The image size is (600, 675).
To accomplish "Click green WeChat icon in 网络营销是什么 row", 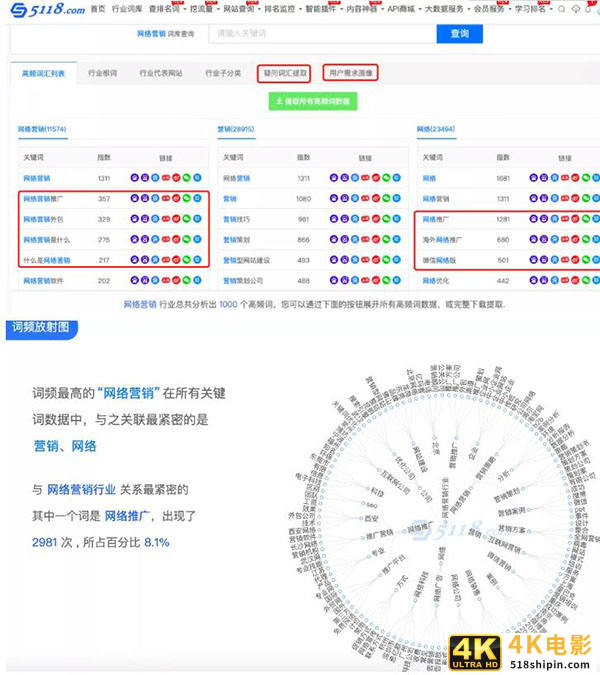I will pos(186,239).
